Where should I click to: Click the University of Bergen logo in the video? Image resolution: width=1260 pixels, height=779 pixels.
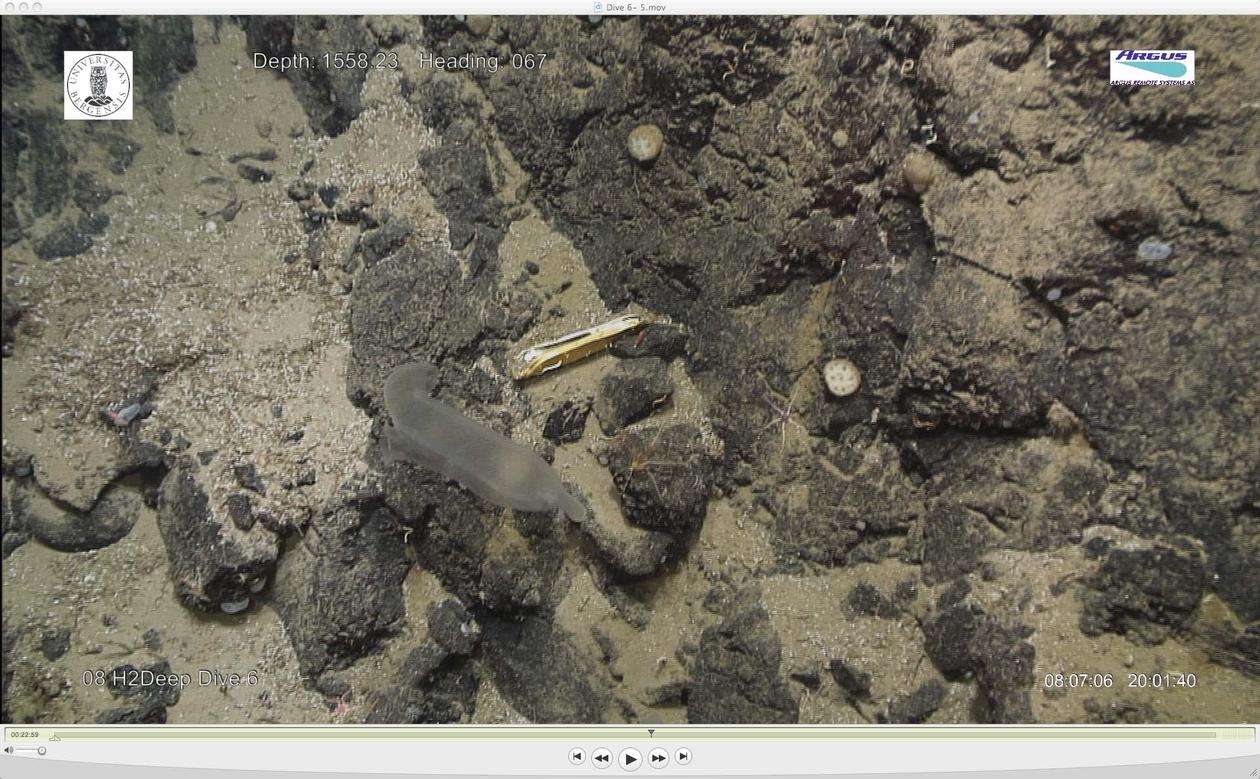coord(98,85)
